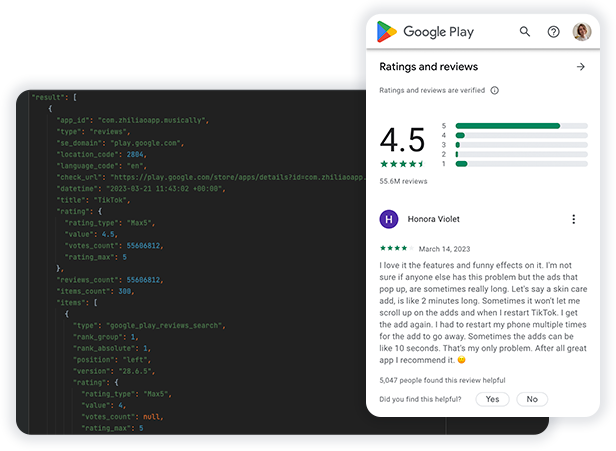616x451 pixels.
Task: Click the verified reviews info icon
Action: tap(495, 90)
